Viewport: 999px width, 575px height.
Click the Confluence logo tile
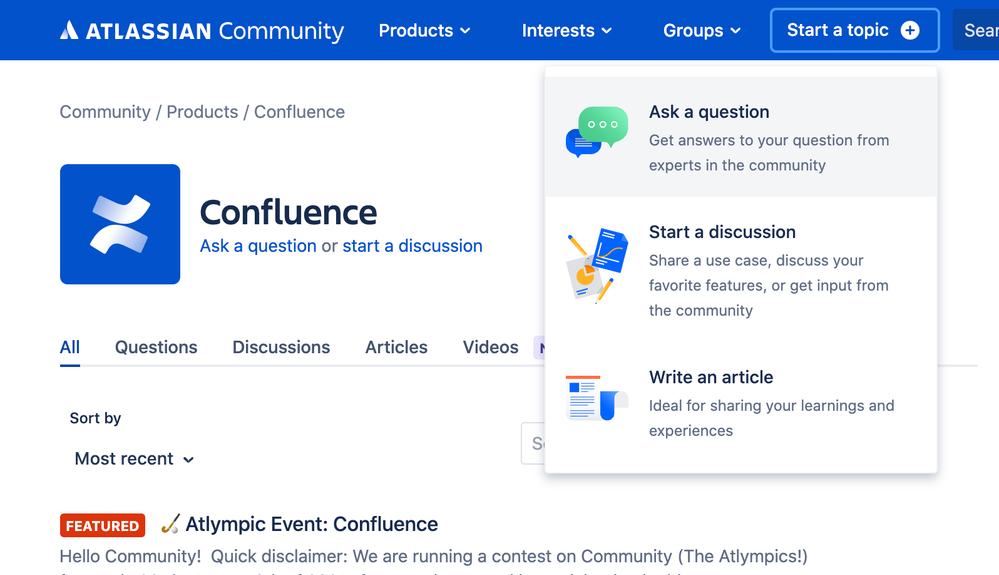120,224
